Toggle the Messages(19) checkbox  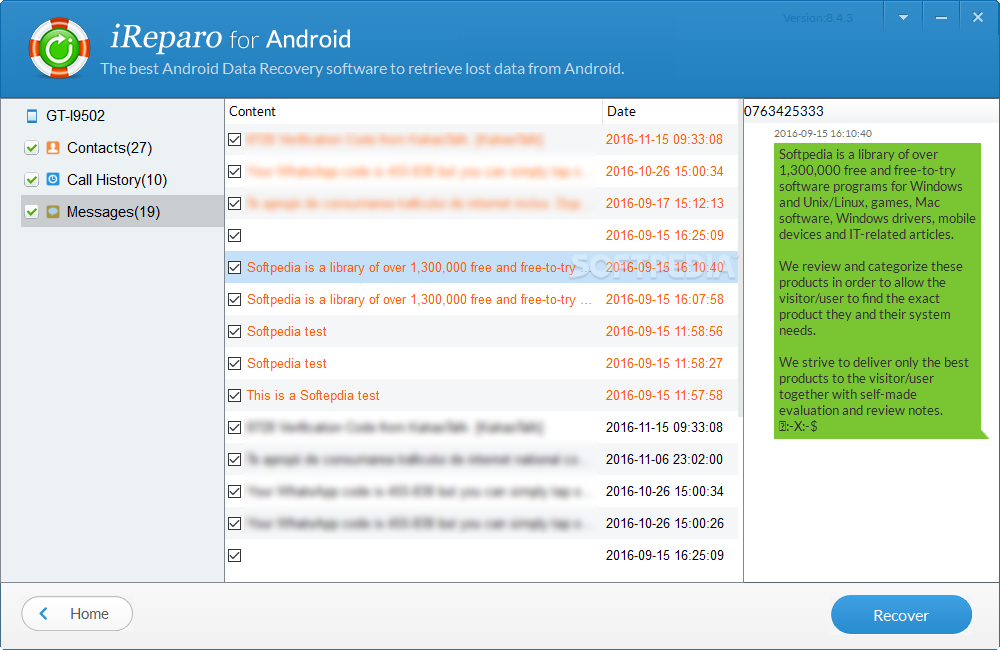[31, 212]
